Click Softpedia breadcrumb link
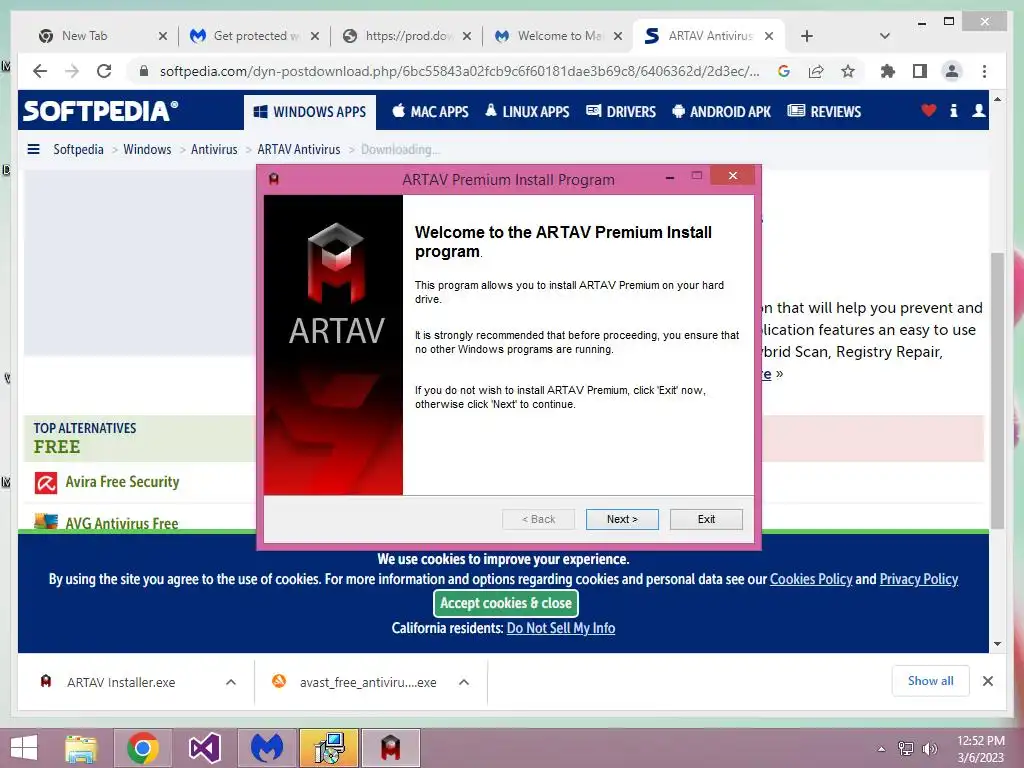The height and width of the screenshot is (768, 1024). 78,150
